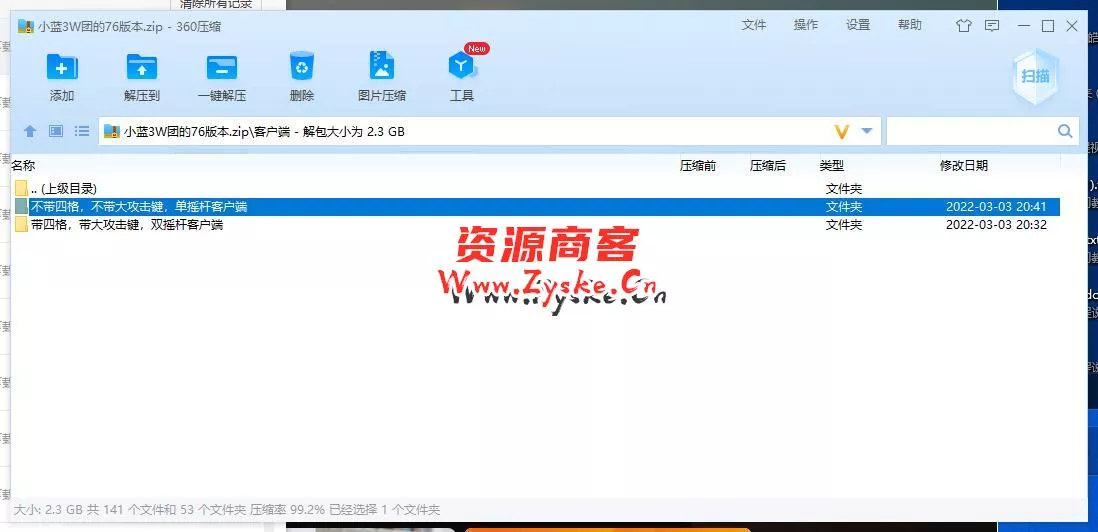Click the 扫描 (Scan) hexagon button

pos(1034,77)
